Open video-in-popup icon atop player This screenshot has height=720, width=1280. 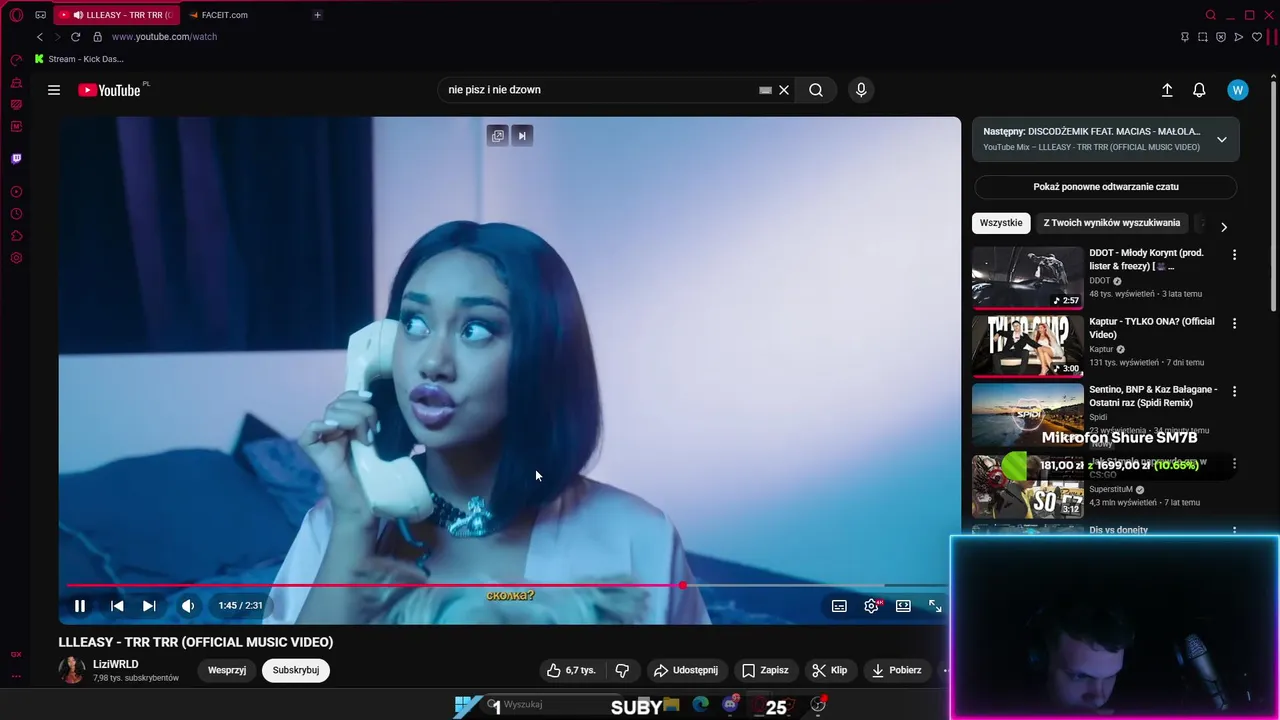(x=497, y=136)
